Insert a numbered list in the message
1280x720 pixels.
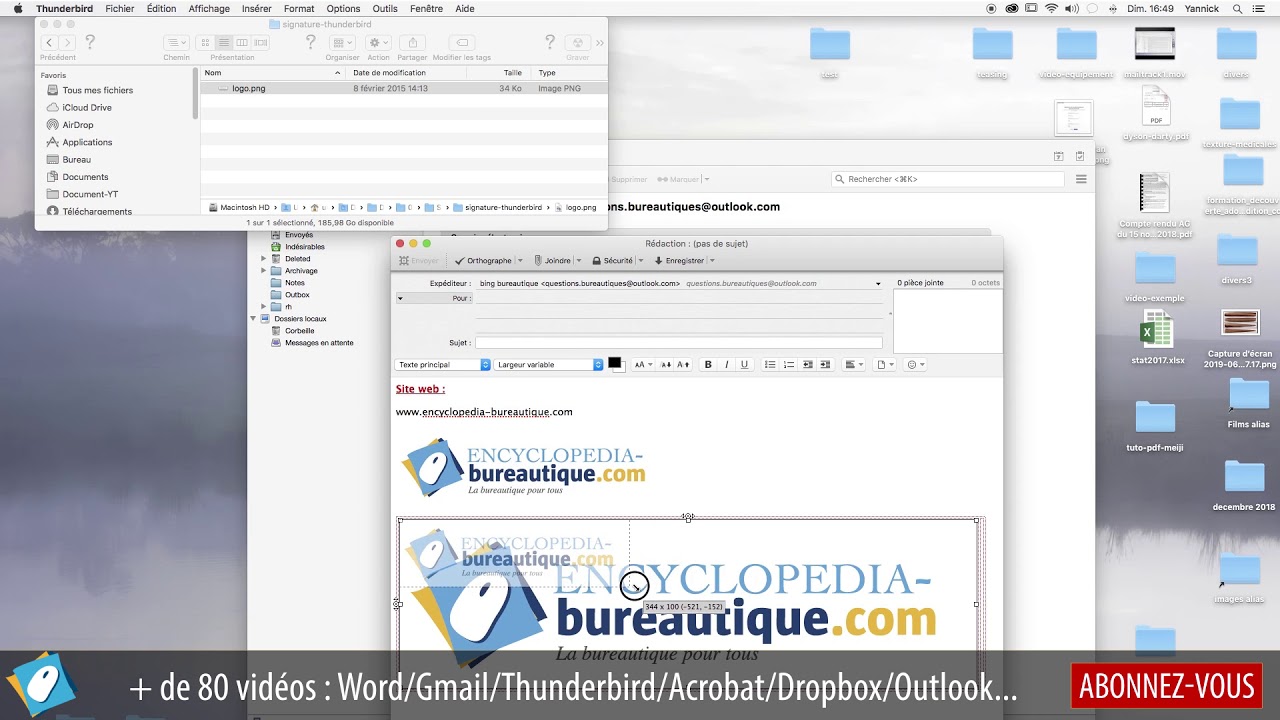[x=788, y=365]
